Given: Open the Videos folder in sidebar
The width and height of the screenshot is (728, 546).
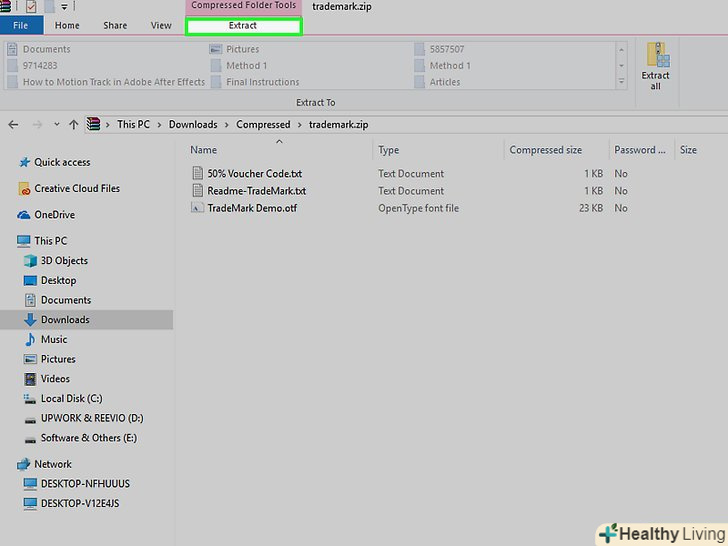Looking at the screenshot, I should (x=55, y=379).
